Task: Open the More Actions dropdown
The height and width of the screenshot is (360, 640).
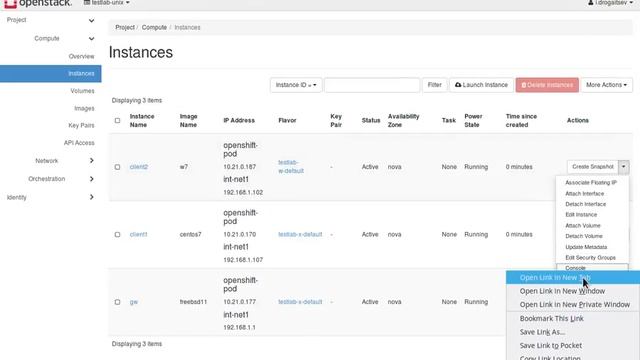Action: [607, 85]
